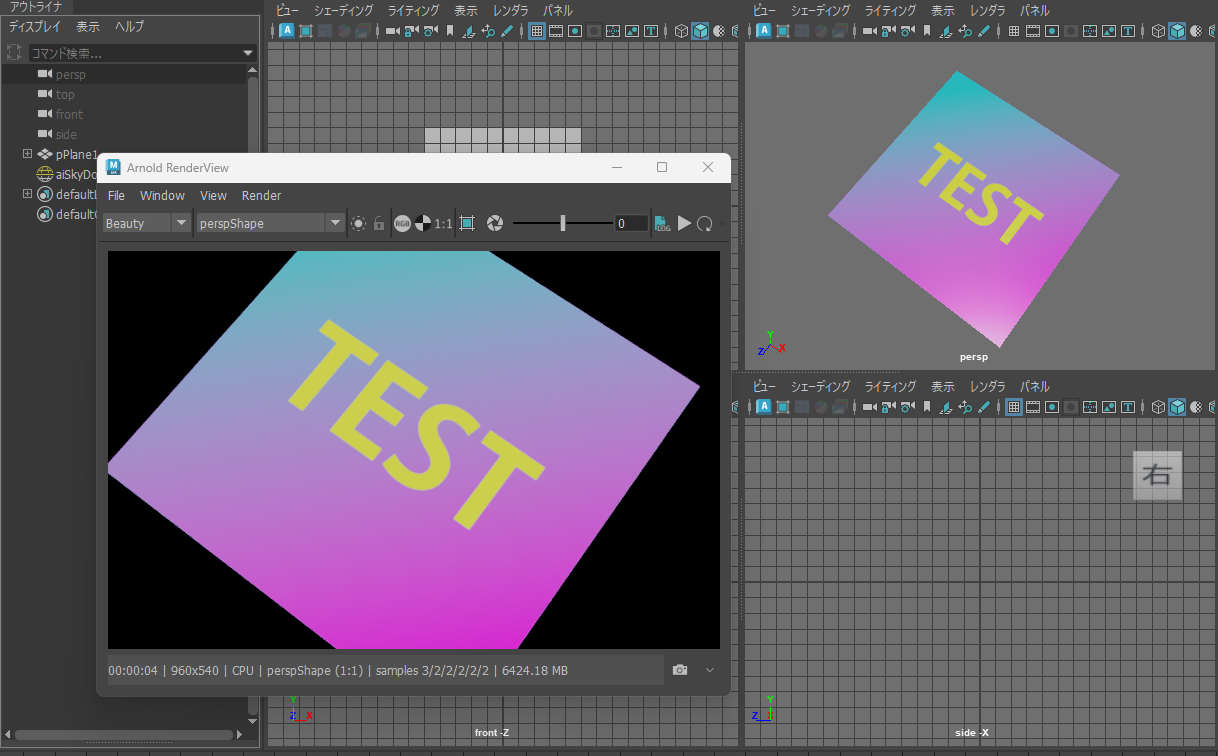Select side camera in outliner
Screen dimensions: 1218x756
66,134
